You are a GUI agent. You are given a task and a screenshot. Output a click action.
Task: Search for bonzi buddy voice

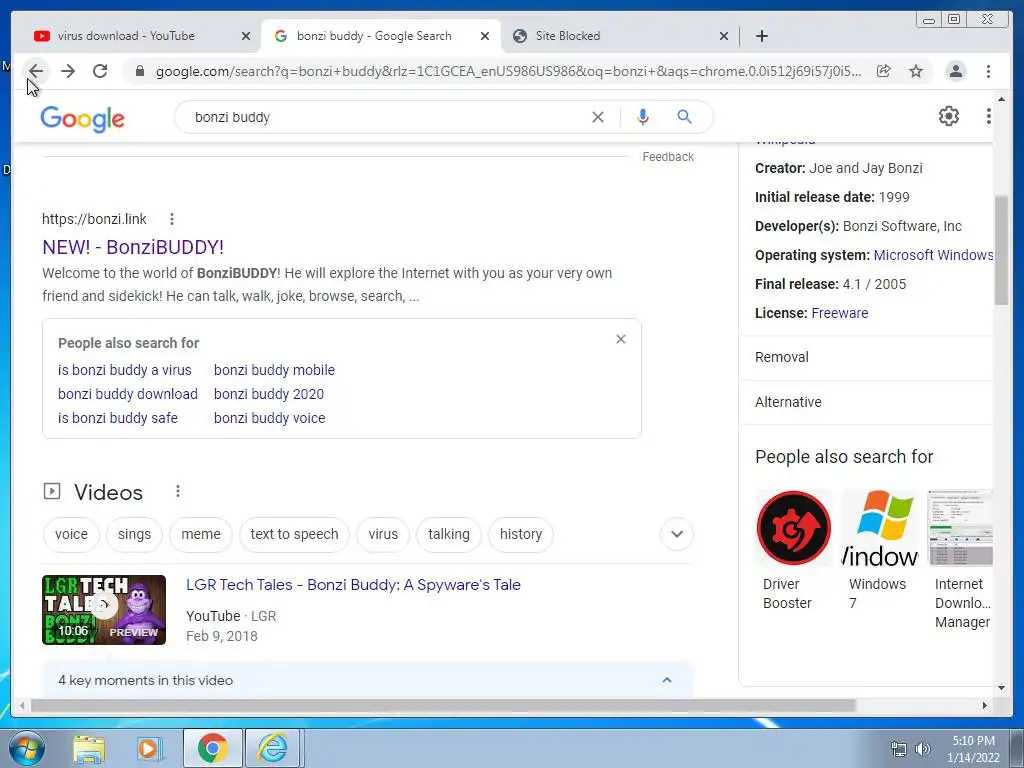(x=270, y=419)
